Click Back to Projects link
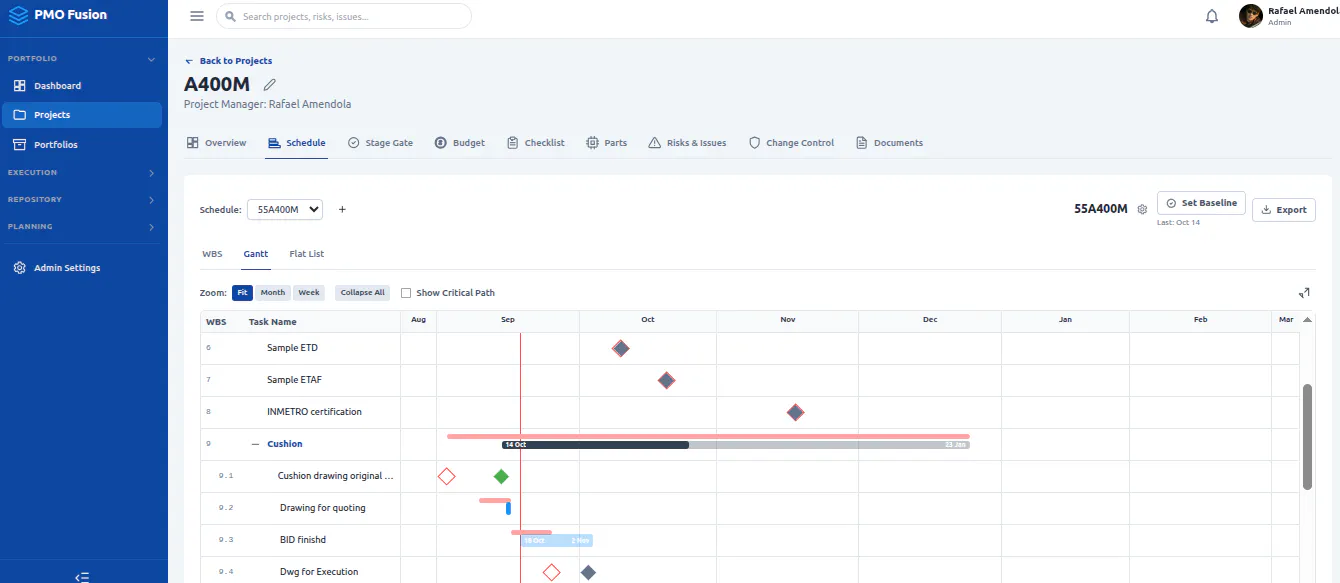The image size is (1340, 583). (229, 61)
